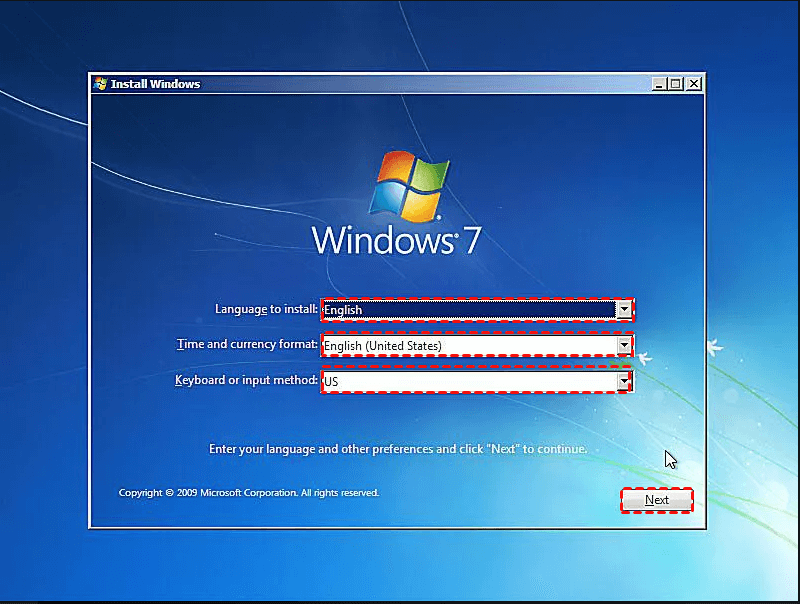Screen dimensions: 800x604
Task: Maximize the Install Windows dialog
Action: (x=676, y=84)
